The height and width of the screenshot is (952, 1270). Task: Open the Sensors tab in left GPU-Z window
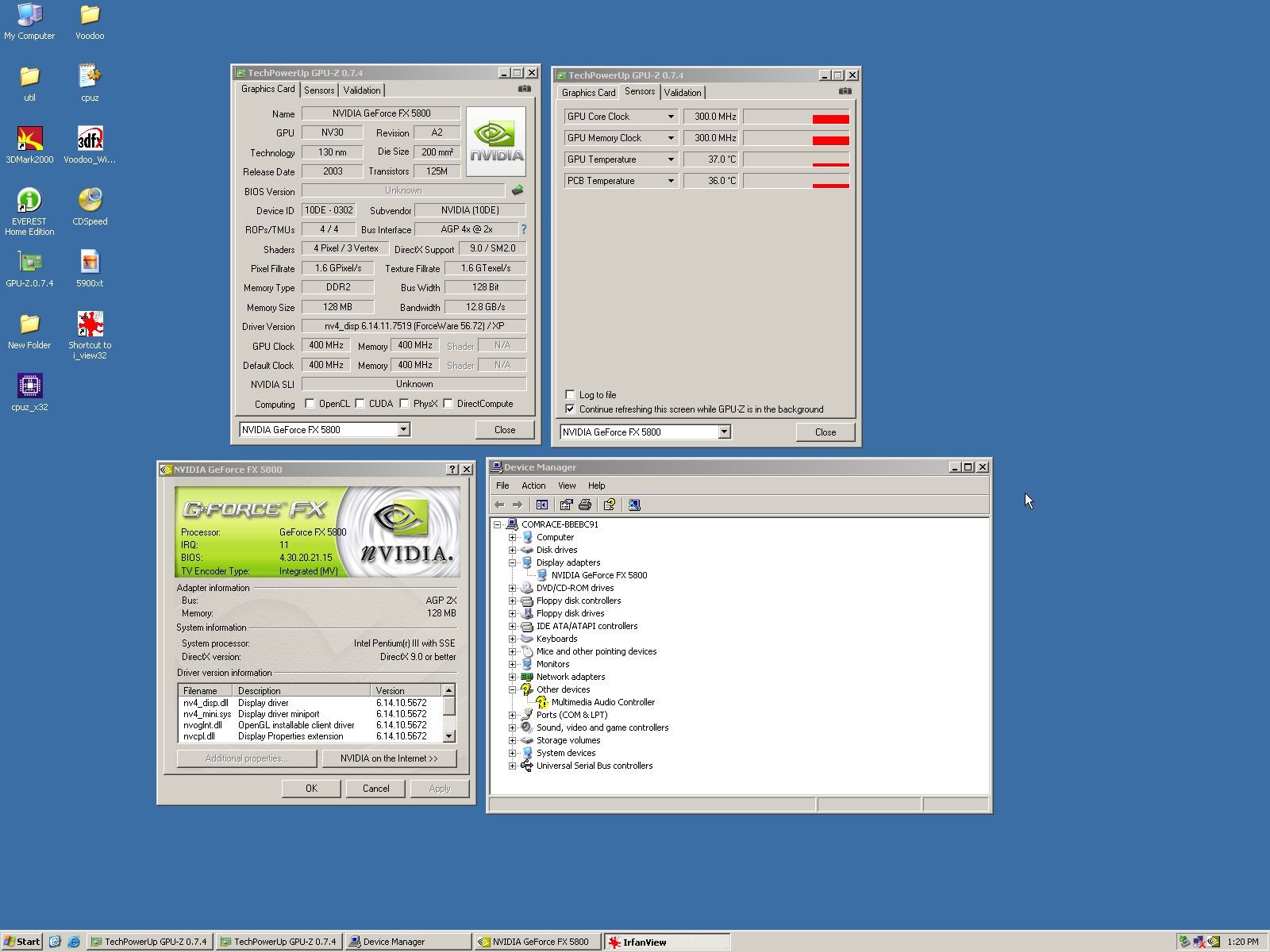(319, 90)
